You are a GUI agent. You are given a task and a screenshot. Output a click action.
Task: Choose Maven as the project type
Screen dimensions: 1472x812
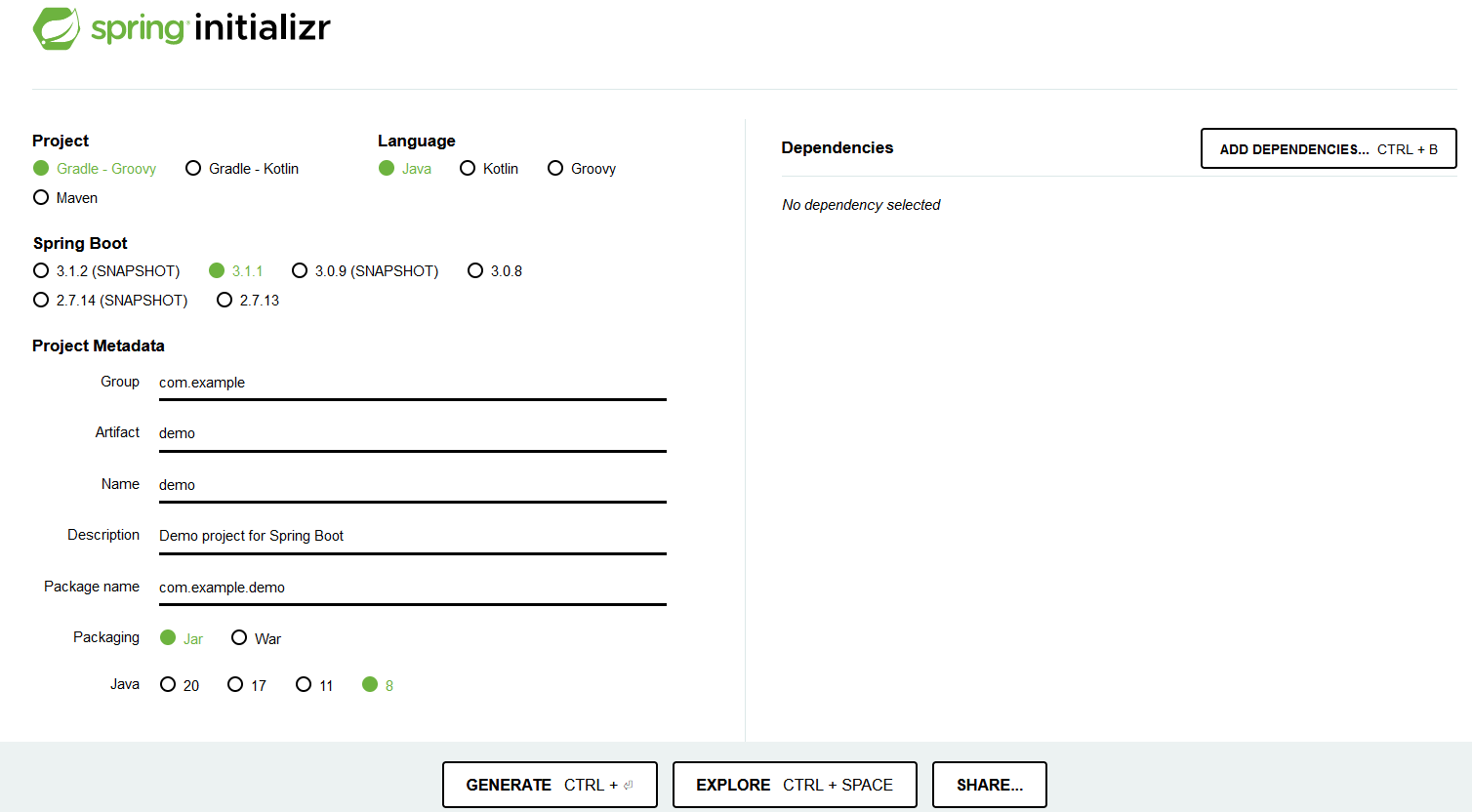point(65,198)
